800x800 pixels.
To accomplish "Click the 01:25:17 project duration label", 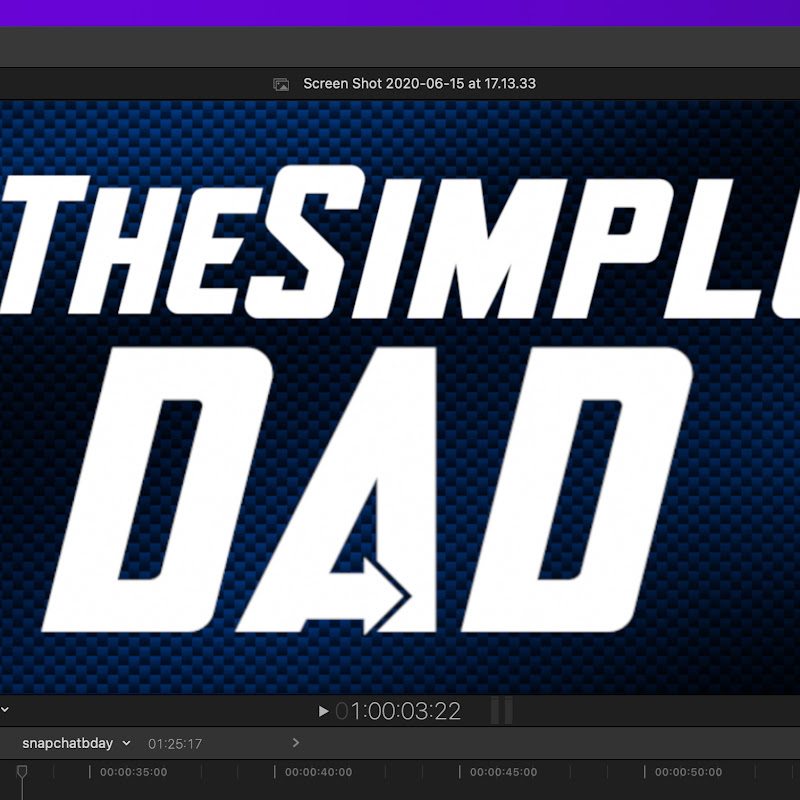I will point(175,744).
